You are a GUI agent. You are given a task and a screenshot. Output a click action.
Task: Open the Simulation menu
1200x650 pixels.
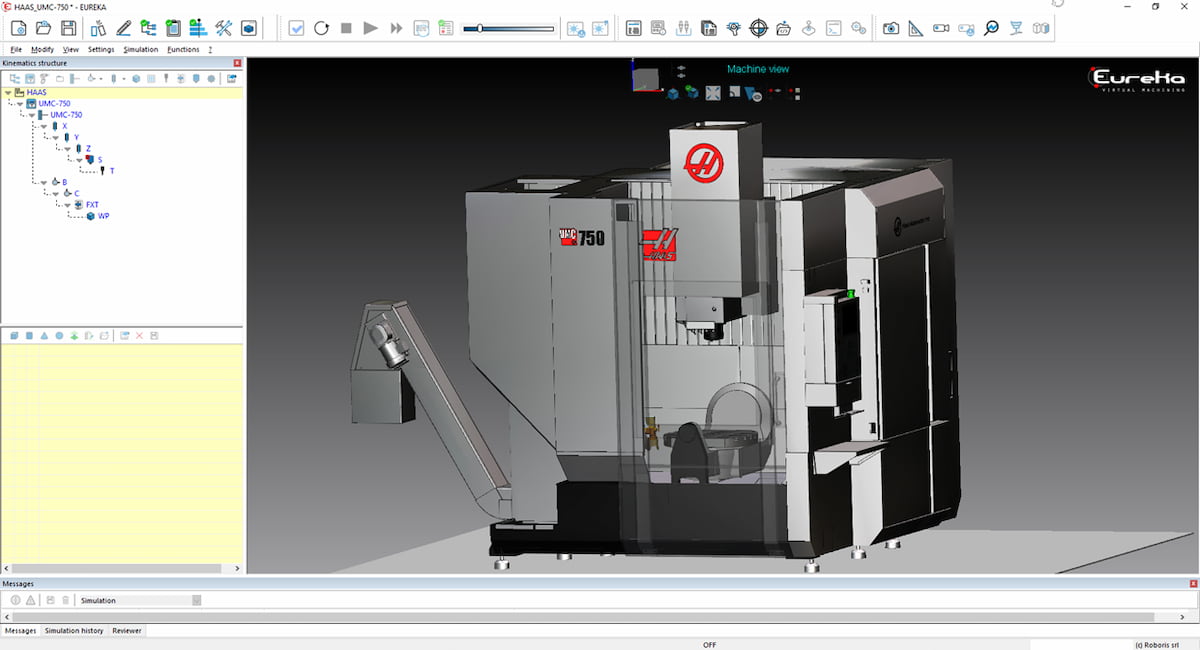[x=141, y=49]
